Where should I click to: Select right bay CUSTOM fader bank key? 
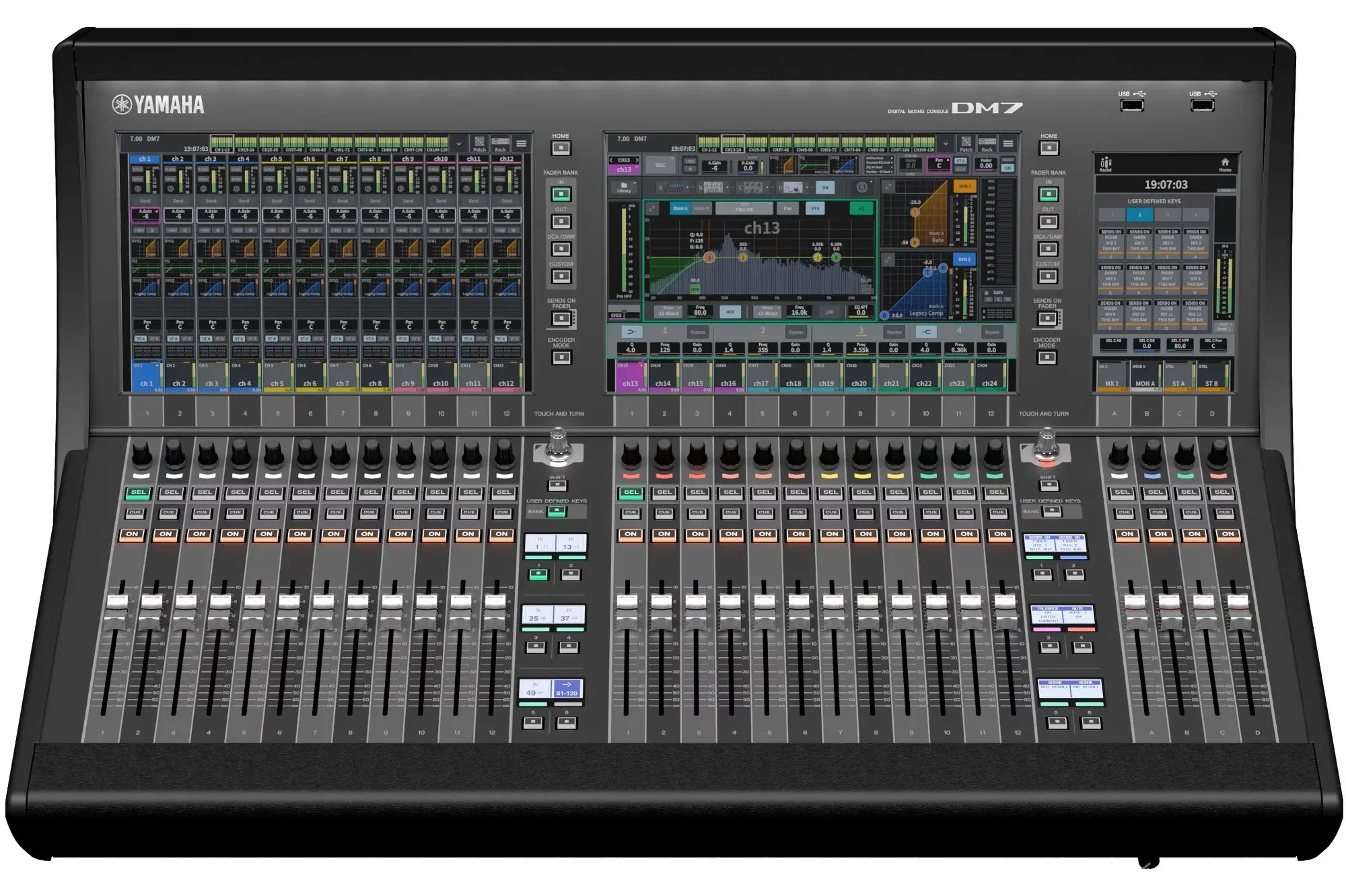1049,276
